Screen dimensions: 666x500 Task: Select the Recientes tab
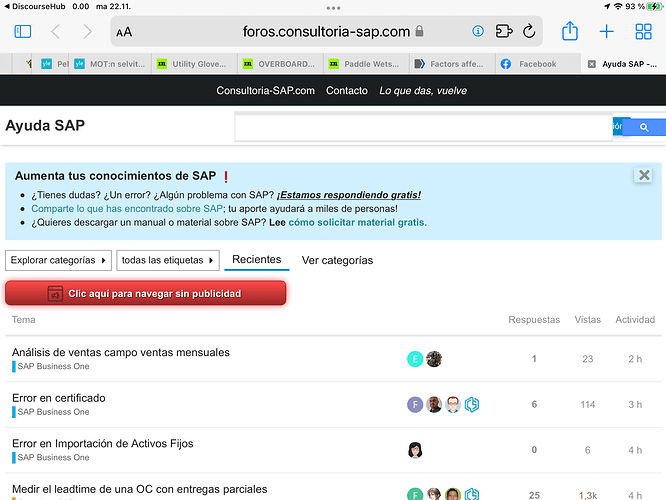point(257,260)
